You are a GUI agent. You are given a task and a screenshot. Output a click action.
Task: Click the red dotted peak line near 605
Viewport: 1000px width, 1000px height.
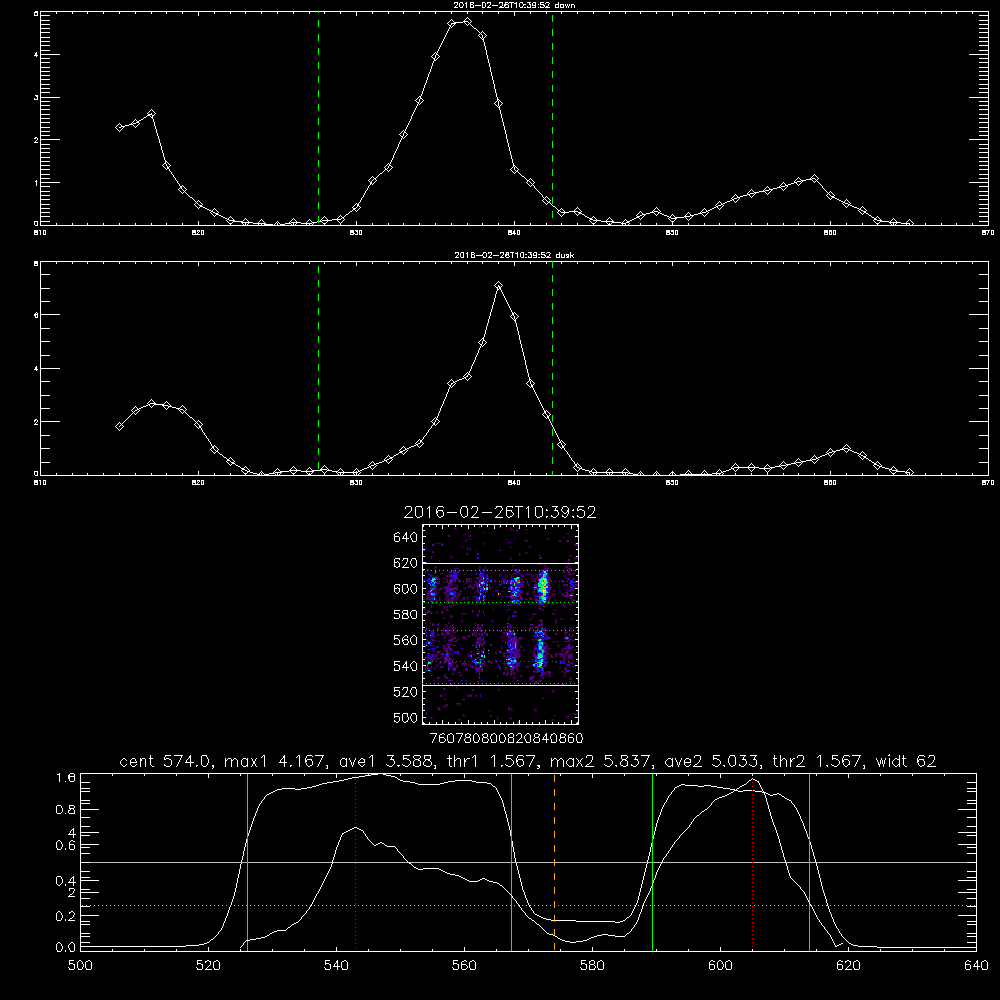(x=753, y=861)
